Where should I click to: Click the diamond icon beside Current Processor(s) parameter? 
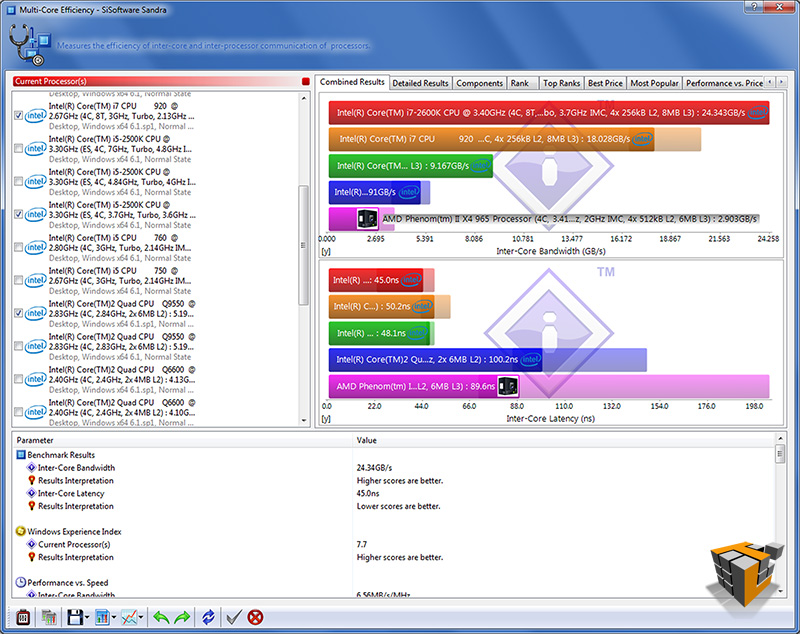coord(31,544)
